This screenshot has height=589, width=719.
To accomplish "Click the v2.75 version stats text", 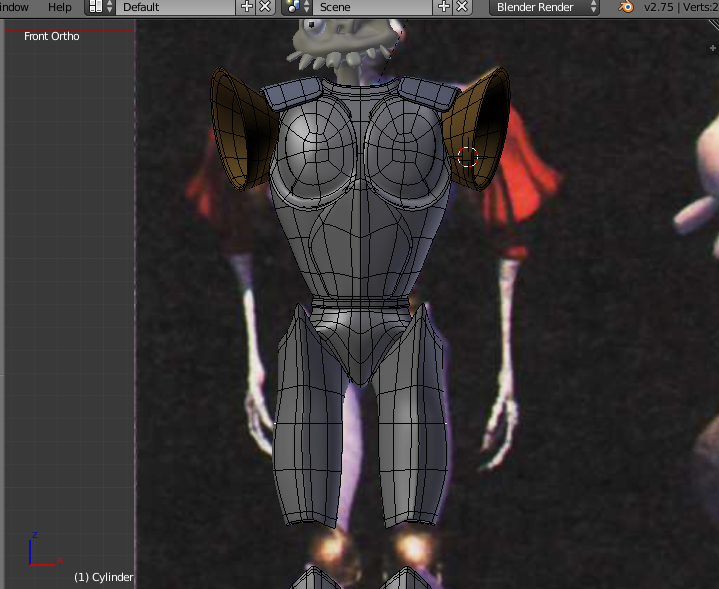I will click(x=681, y=7).
